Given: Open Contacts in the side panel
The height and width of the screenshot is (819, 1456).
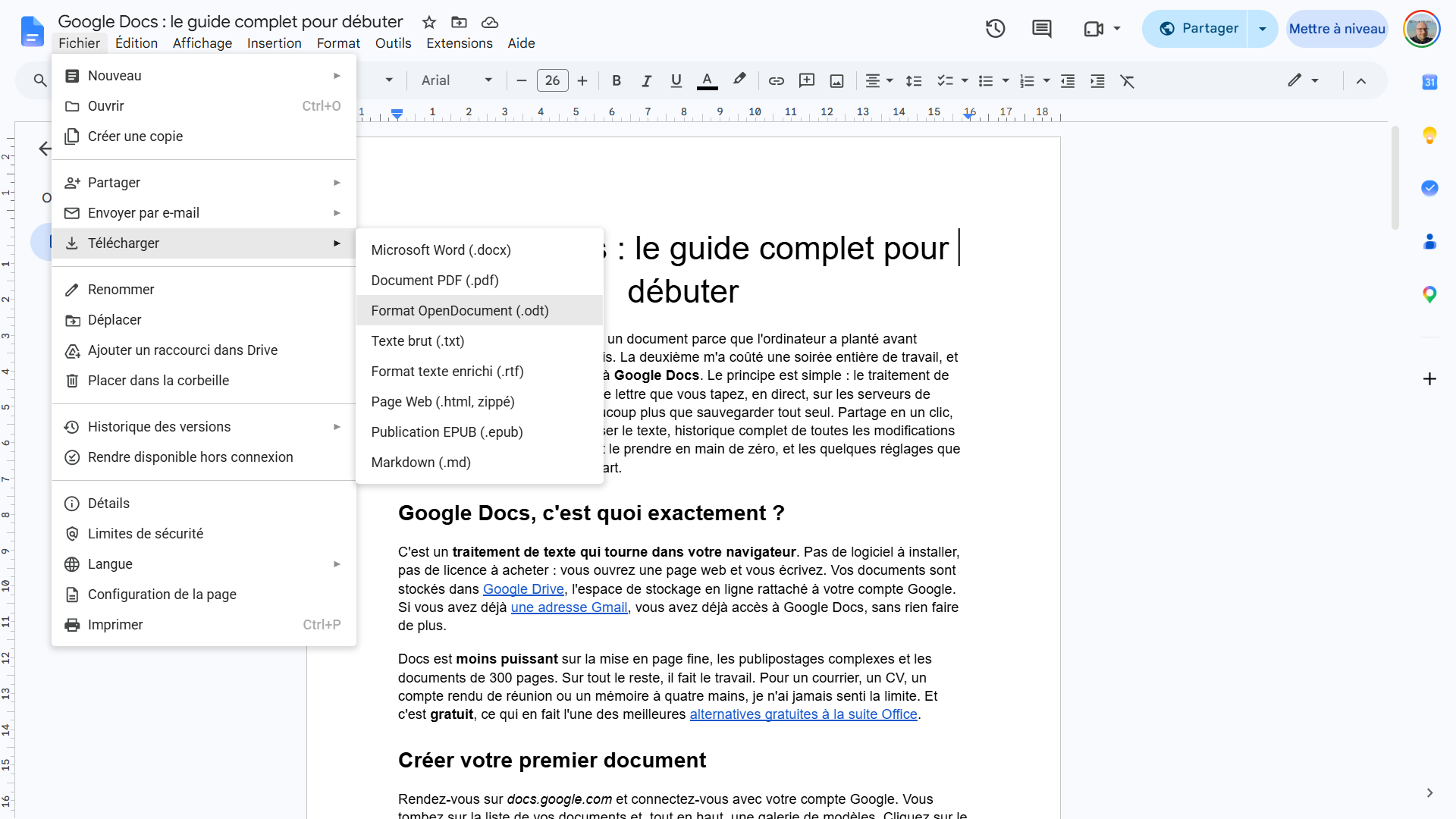Looking at the screenshot, I should point(1429,241).
